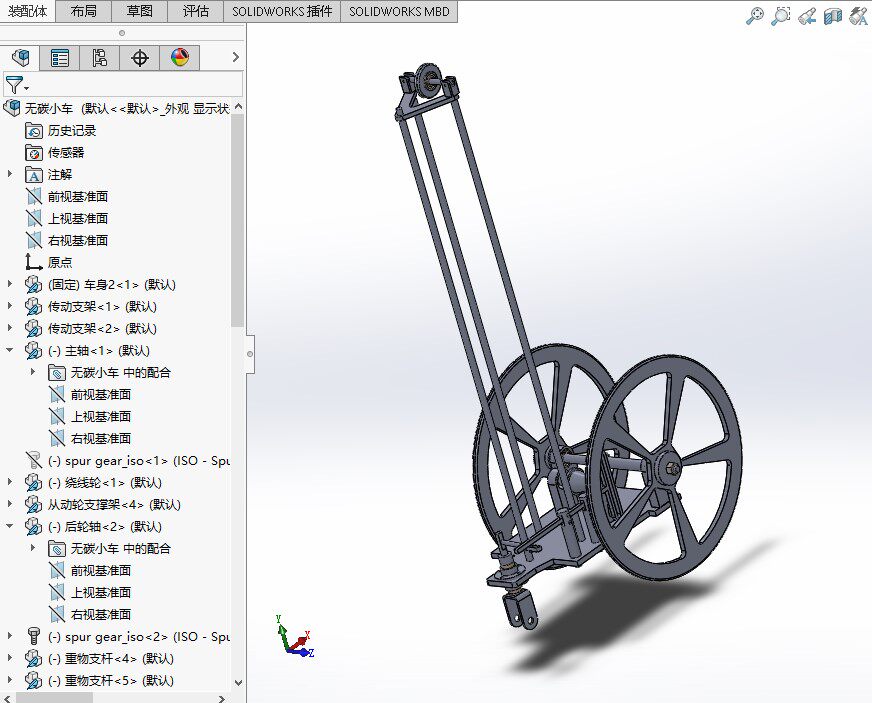The image size is (872, 703).
Task: Open the Section View tool
Action: [831, 16]
